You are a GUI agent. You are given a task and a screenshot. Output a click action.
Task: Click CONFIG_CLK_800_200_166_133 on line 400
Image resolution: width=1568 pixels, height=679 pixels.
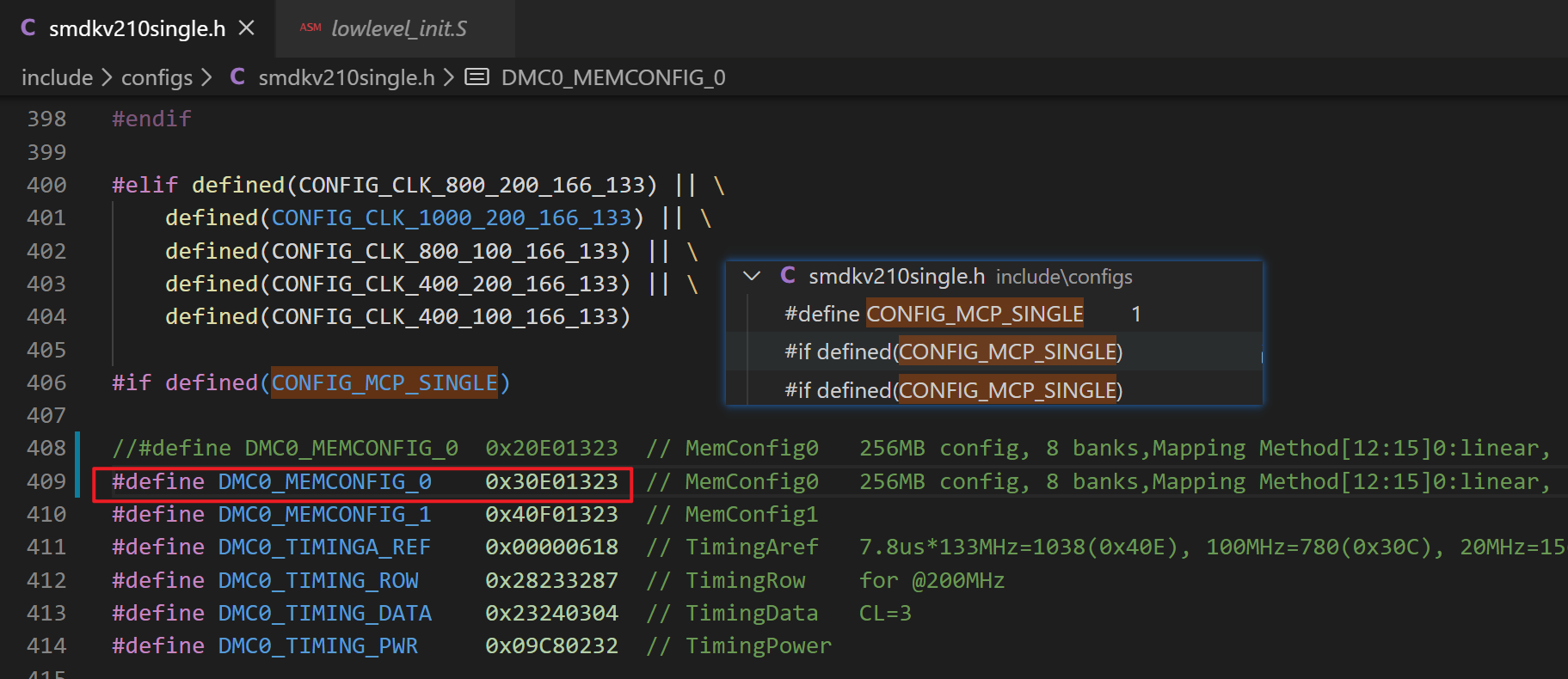point(471,185)
